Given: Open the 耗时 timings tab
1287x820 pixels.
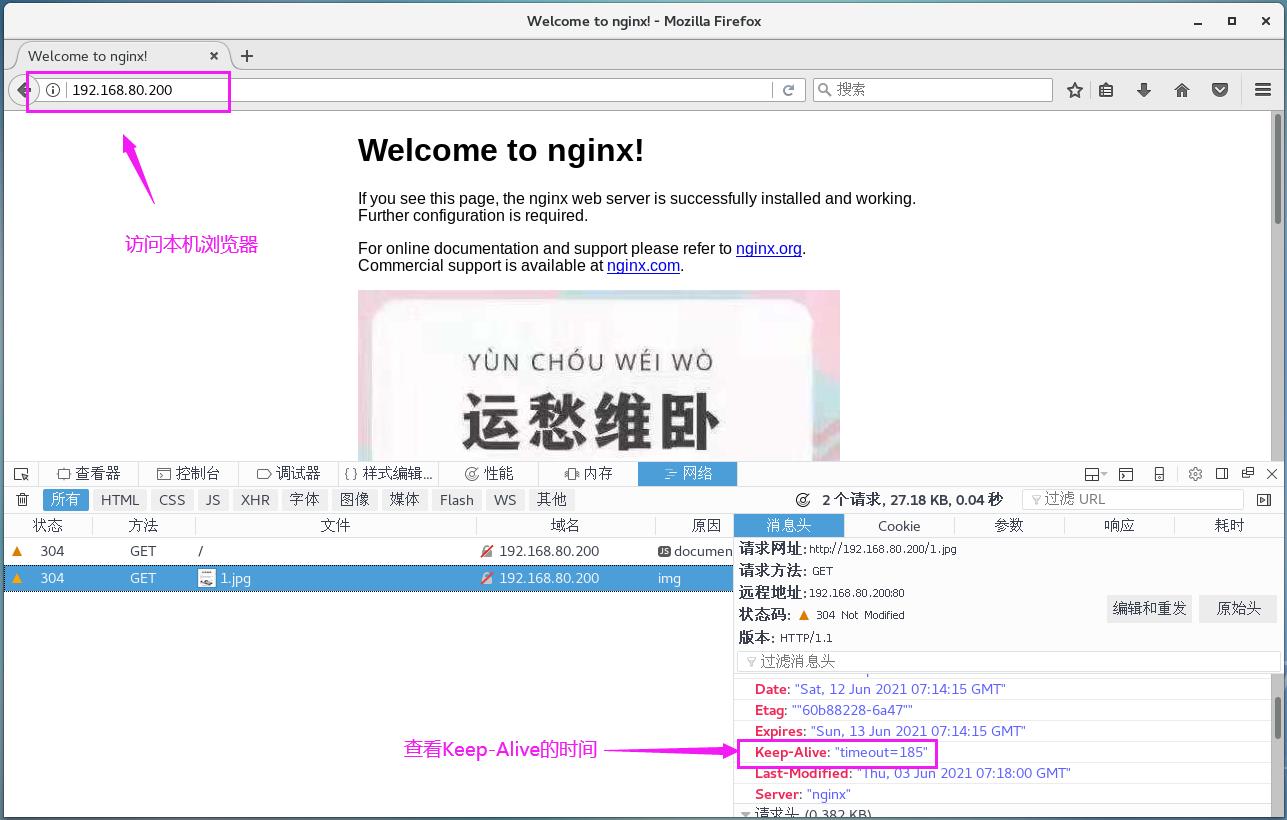Looking at the screenshot, I should (1229, 525).
